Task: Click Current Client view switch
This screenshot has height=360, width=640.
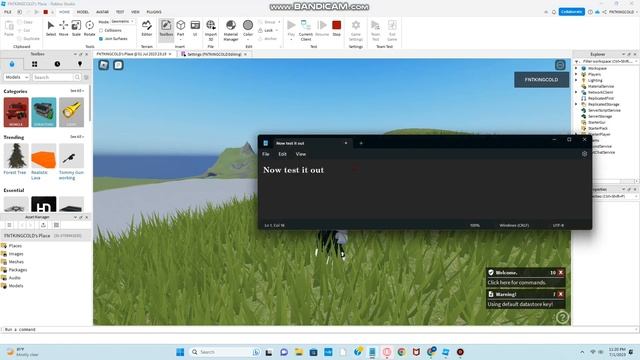Action: (x=306, y=30)
